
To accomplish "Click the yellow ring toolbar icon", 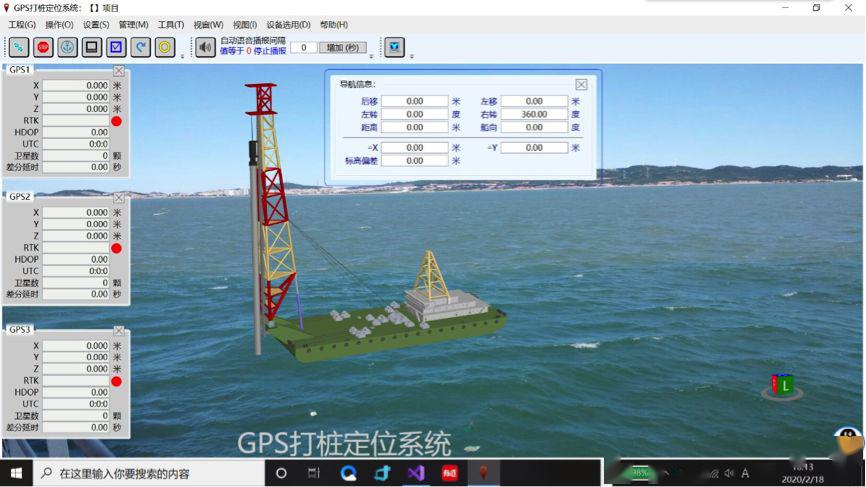I will tap(165, 47).
